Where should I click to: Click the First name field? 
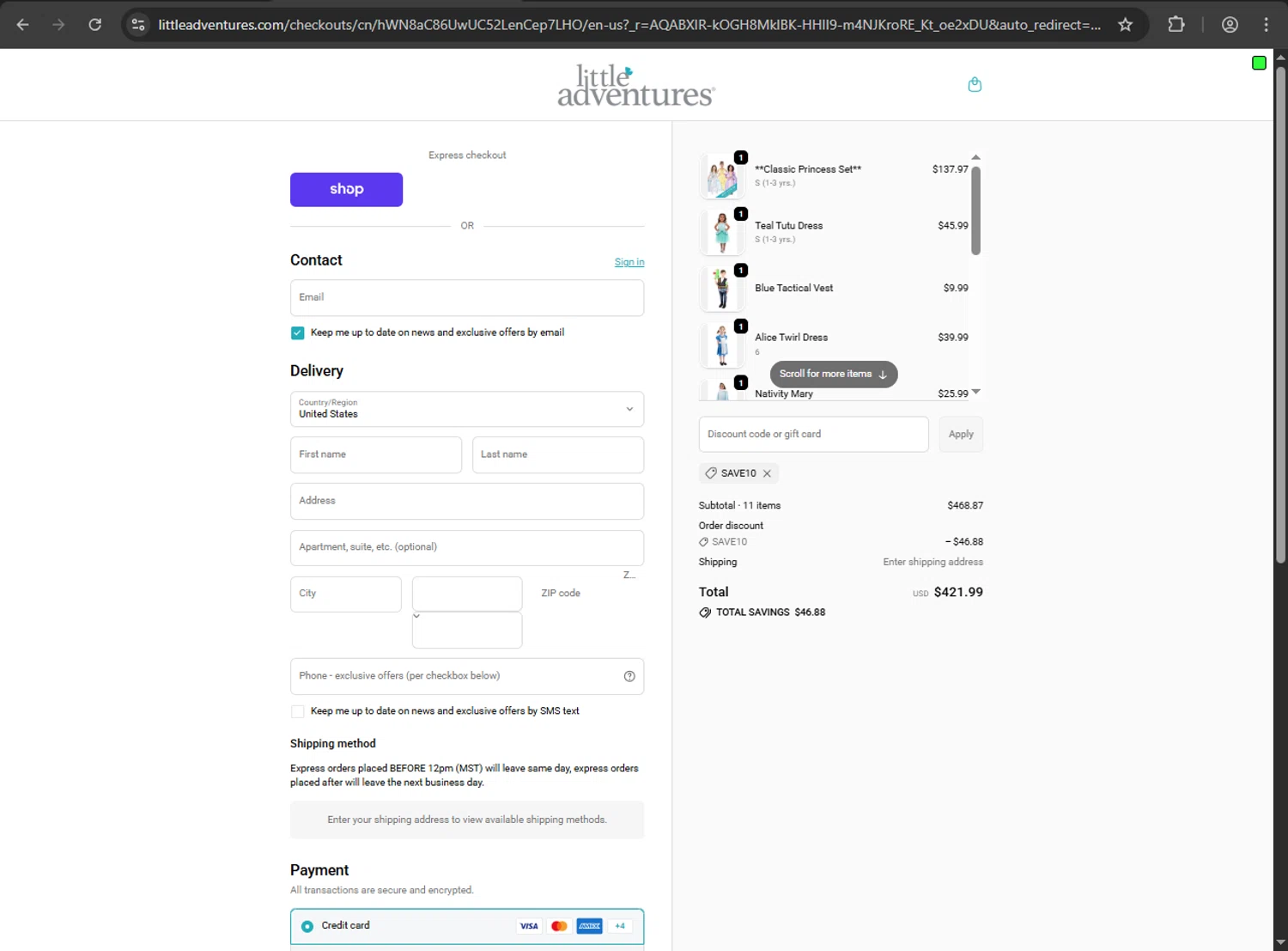376,454
